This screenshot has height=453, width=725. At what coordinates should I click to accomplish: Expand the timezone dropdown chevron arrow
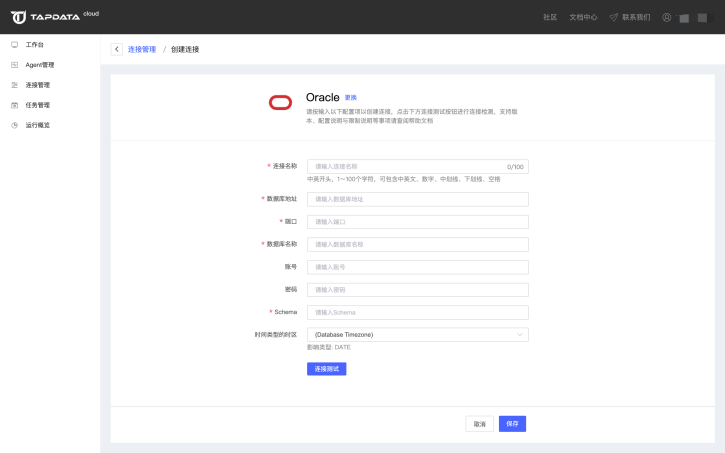tap(520, 335)
